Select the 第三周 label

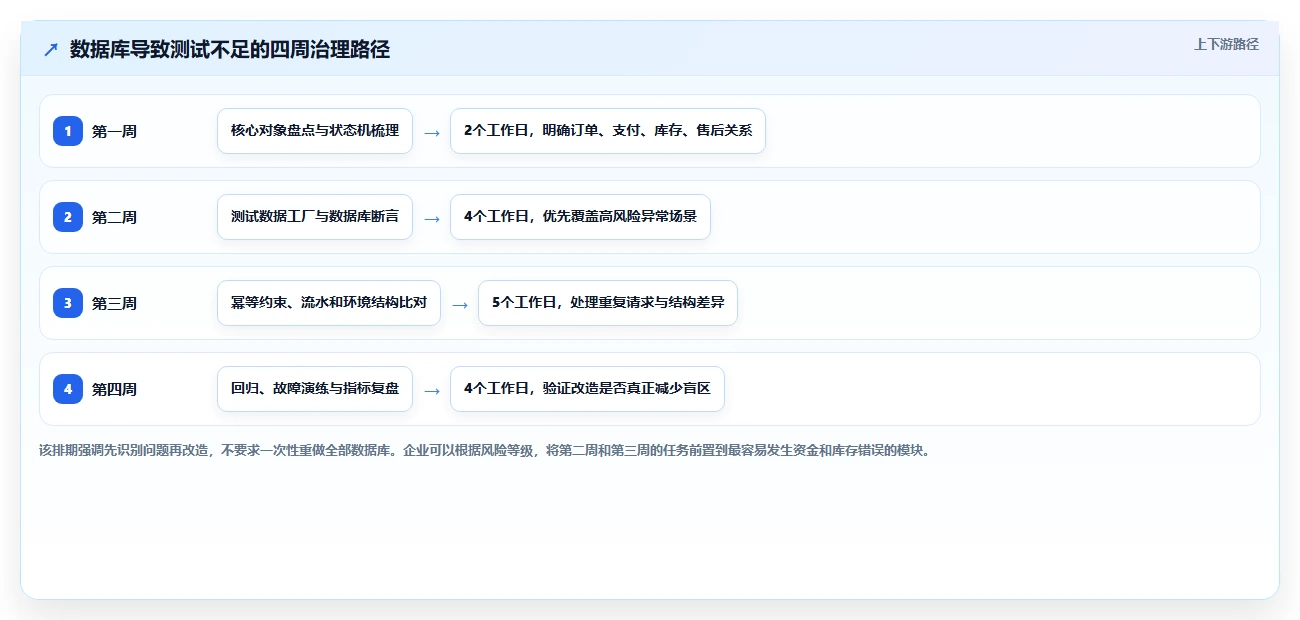(x=114, y=303)
